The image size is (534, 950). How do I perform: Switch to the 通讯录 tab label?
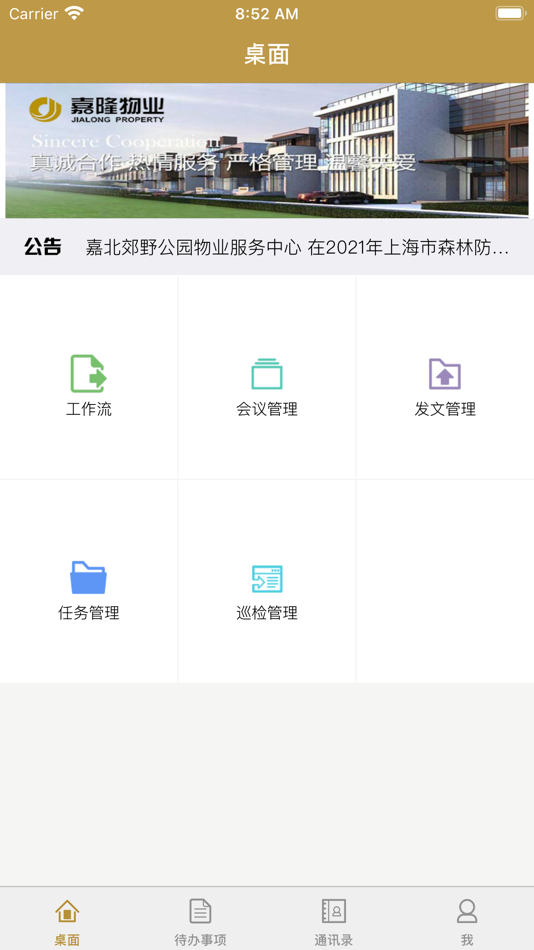[333, 940]
